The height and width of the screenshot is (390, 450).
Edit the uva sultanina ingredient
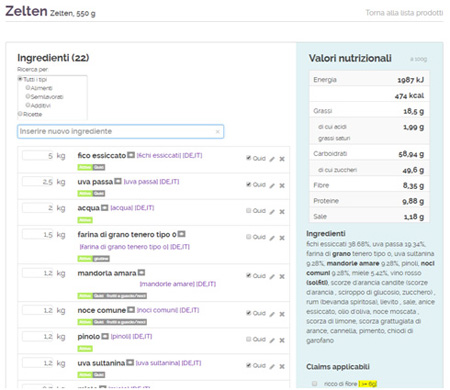click(x=272, y=367)
